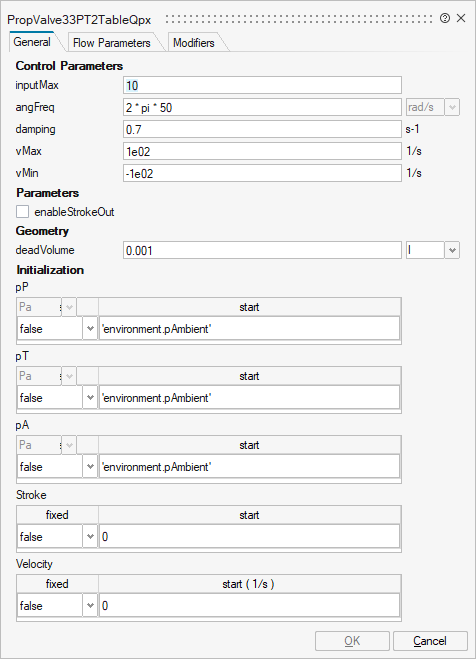Expand the pP fixed false dropdown
The image size is (476, 659).
(x=90, y=329)
